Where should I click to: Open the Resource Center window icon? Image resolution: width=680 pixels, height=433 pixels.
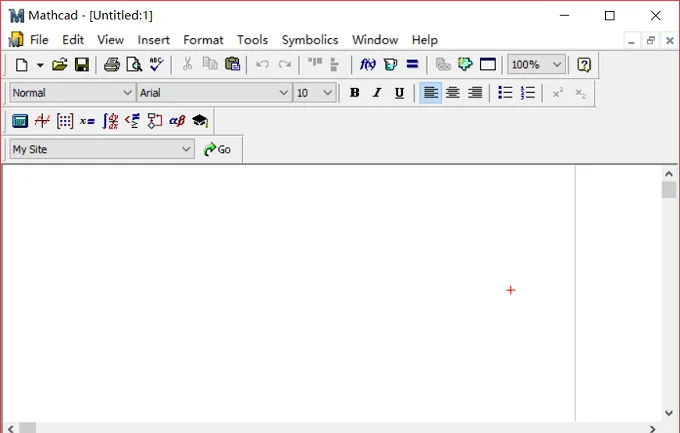pos(488,65)
